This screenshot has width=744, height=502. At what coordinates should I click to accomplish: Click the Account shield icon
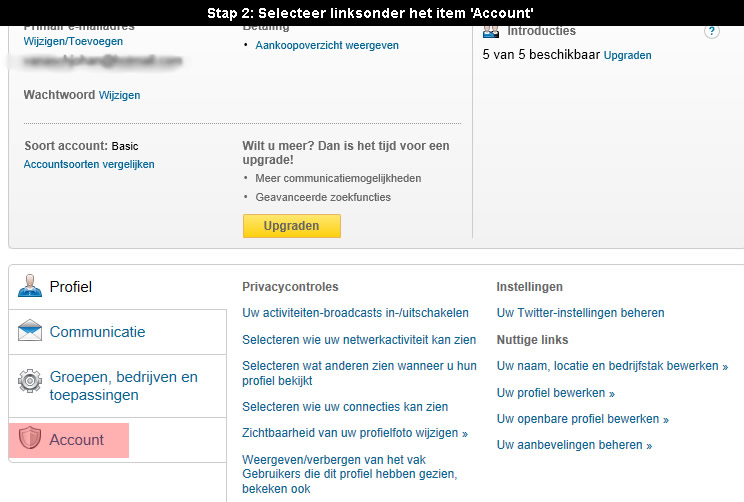(x=29, y=437)
